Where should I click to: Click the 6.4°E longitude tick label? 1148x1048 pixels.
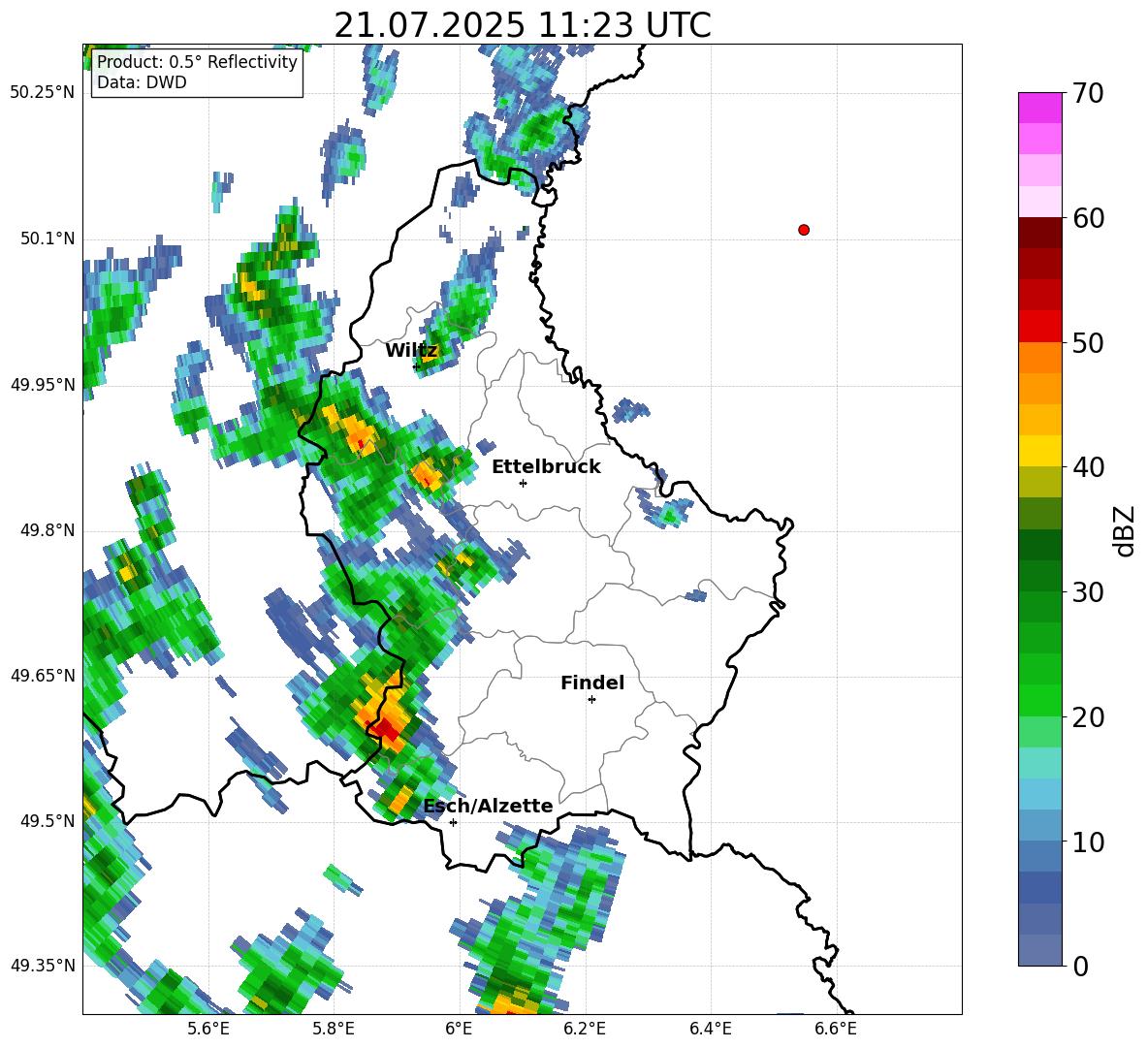[710, 1029]
